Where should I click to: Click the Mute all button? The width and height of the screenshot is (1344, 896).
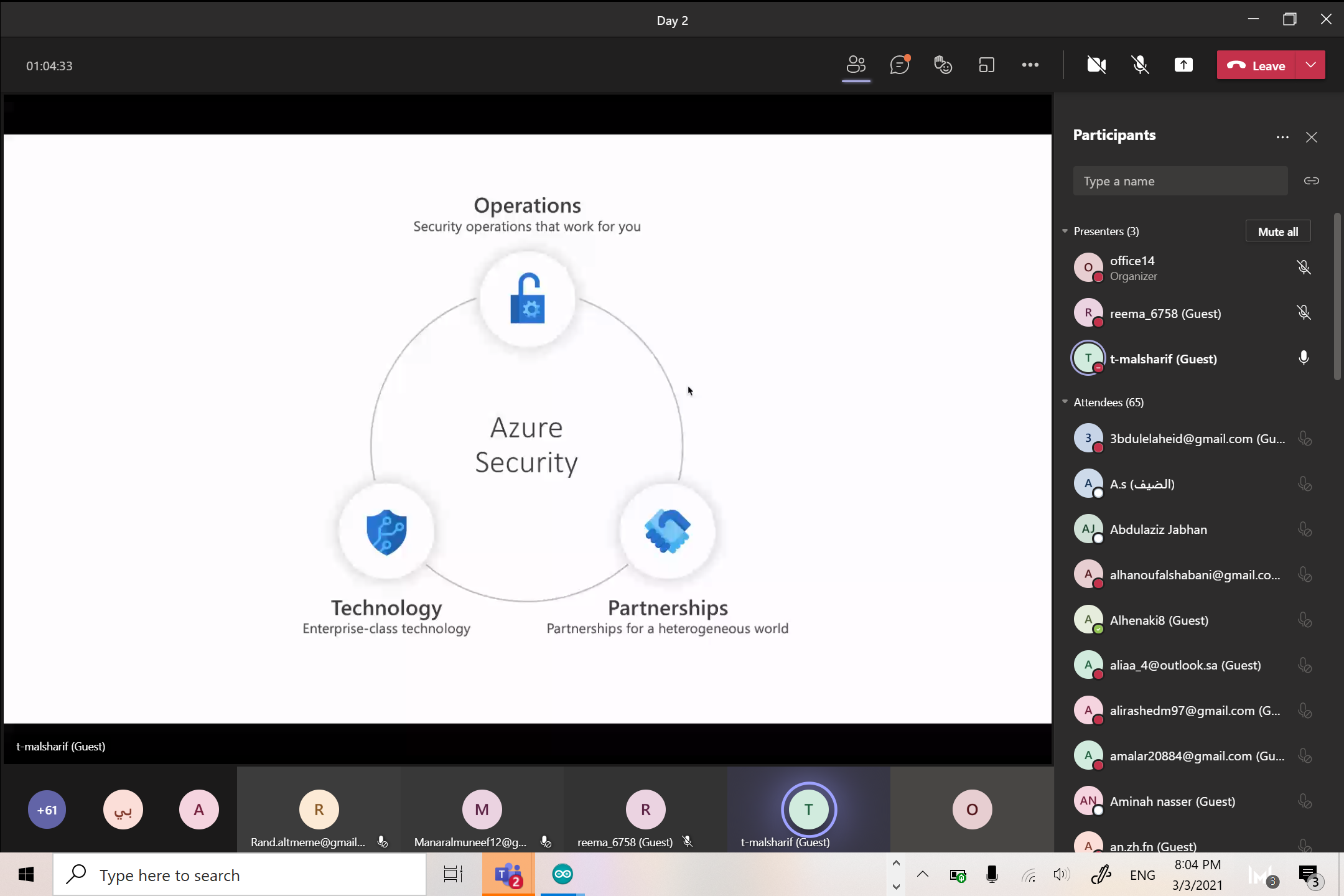[1277, 231]
